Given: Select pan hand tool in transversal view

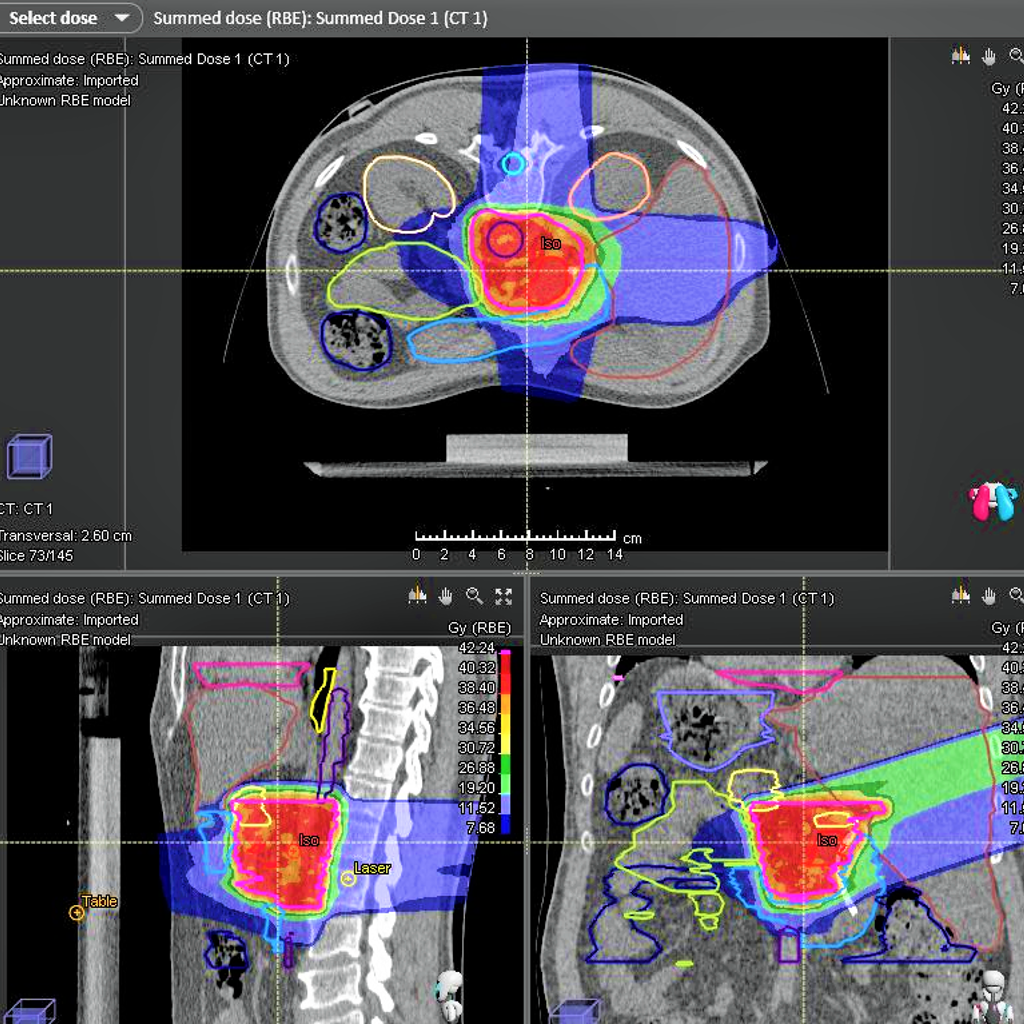Looking at the screenshot, I should coord(990,56).
